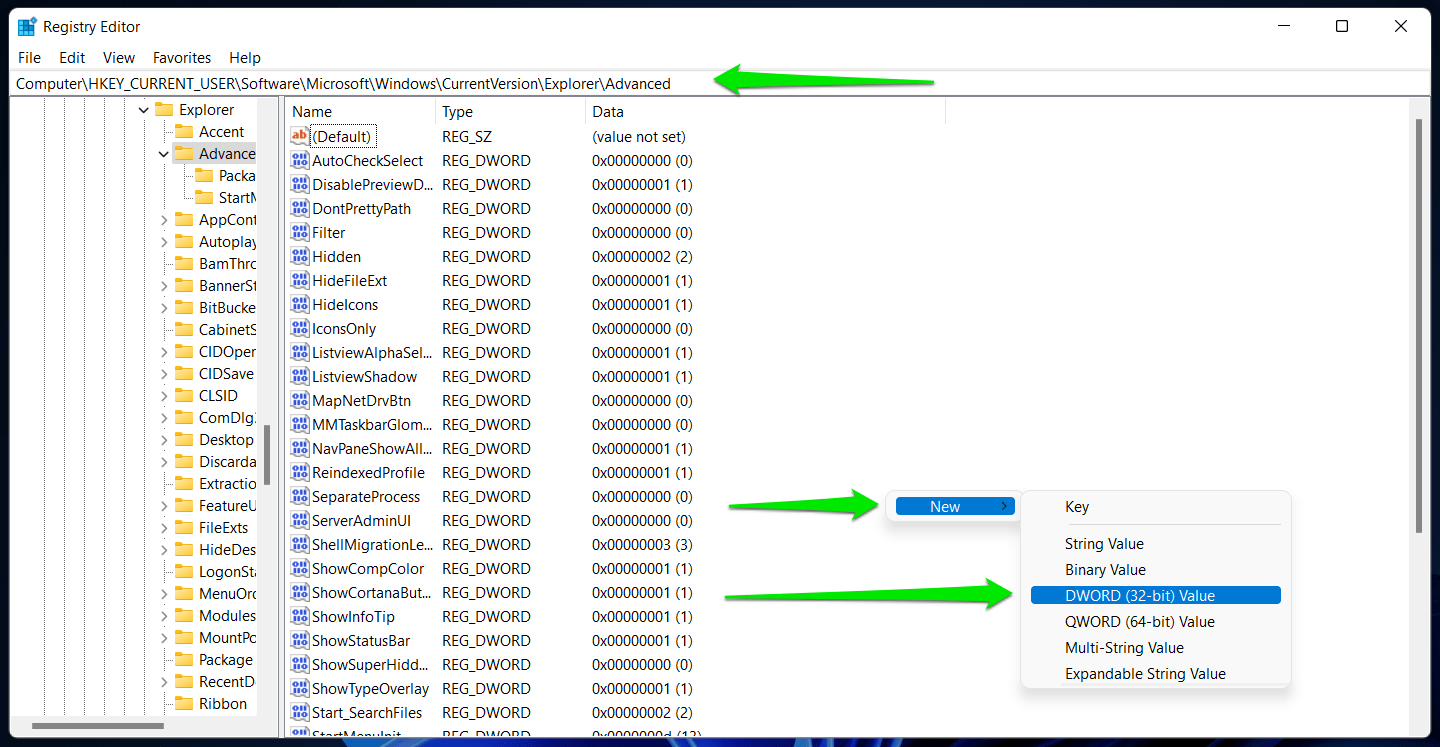This screenshot has width=1440, height=747.
Task: Click the Registry Editor app icon in title bar
Action: [27, 27]
